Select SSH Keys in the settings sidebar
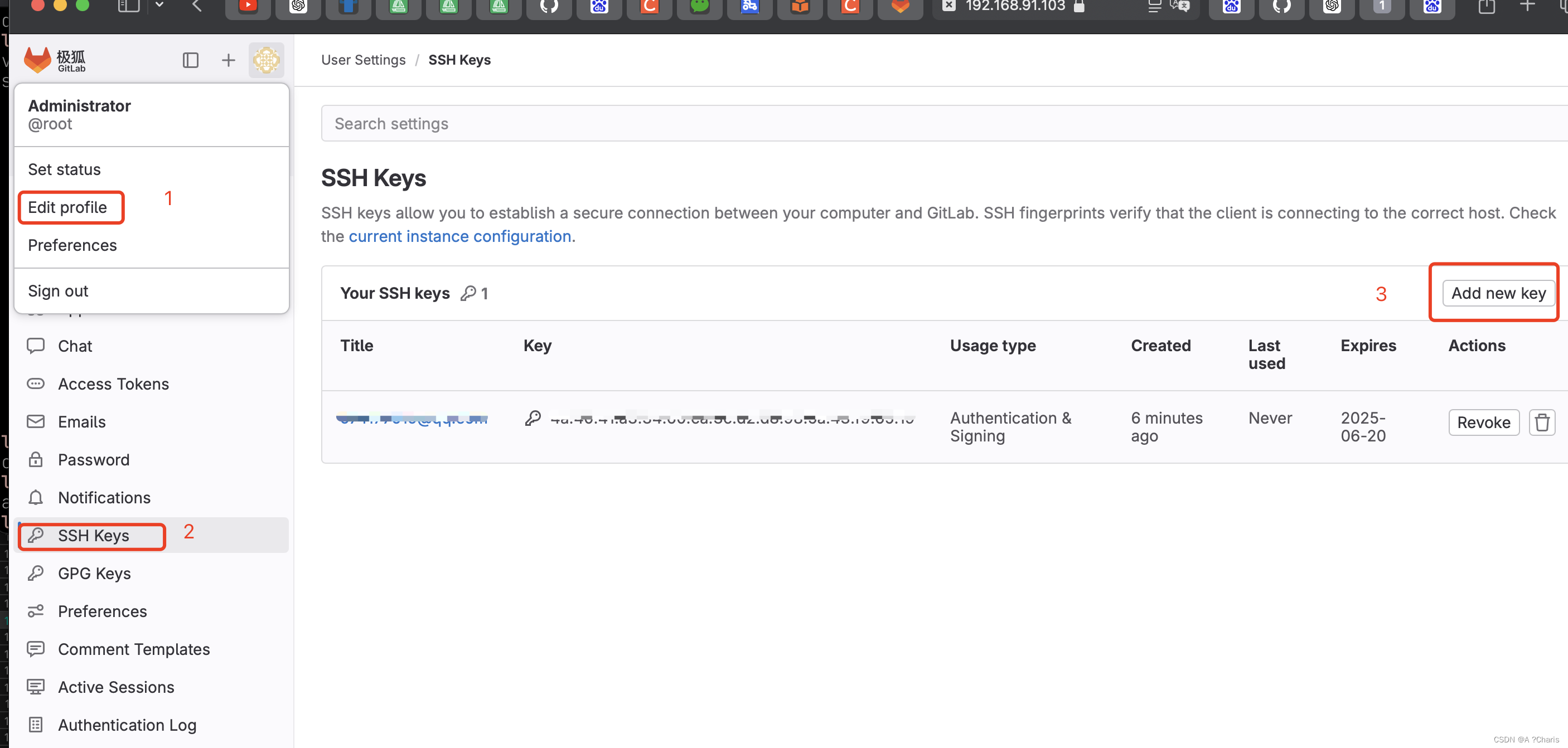 coord(93,535)
